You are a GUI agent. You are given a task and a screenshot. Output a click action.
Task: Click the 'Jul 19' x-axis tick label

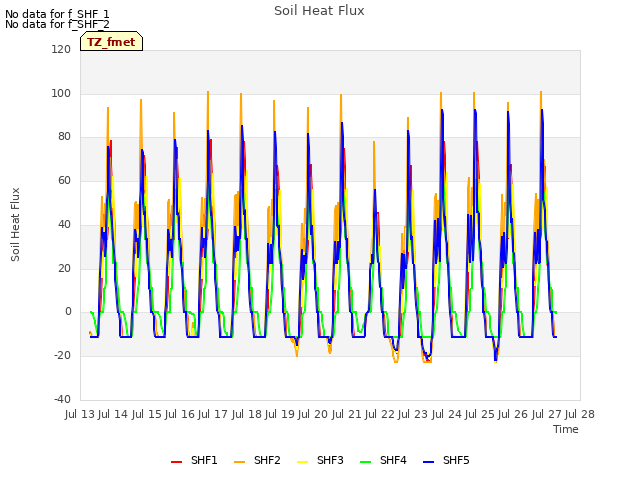280,414
